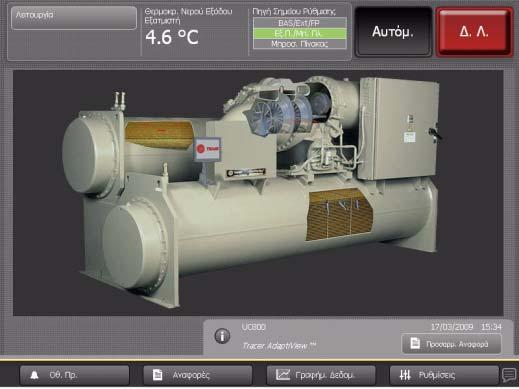The image size is (519, 389).
Task: Tap the evaporator tube bundle cutaway
Action: [339, 214]
